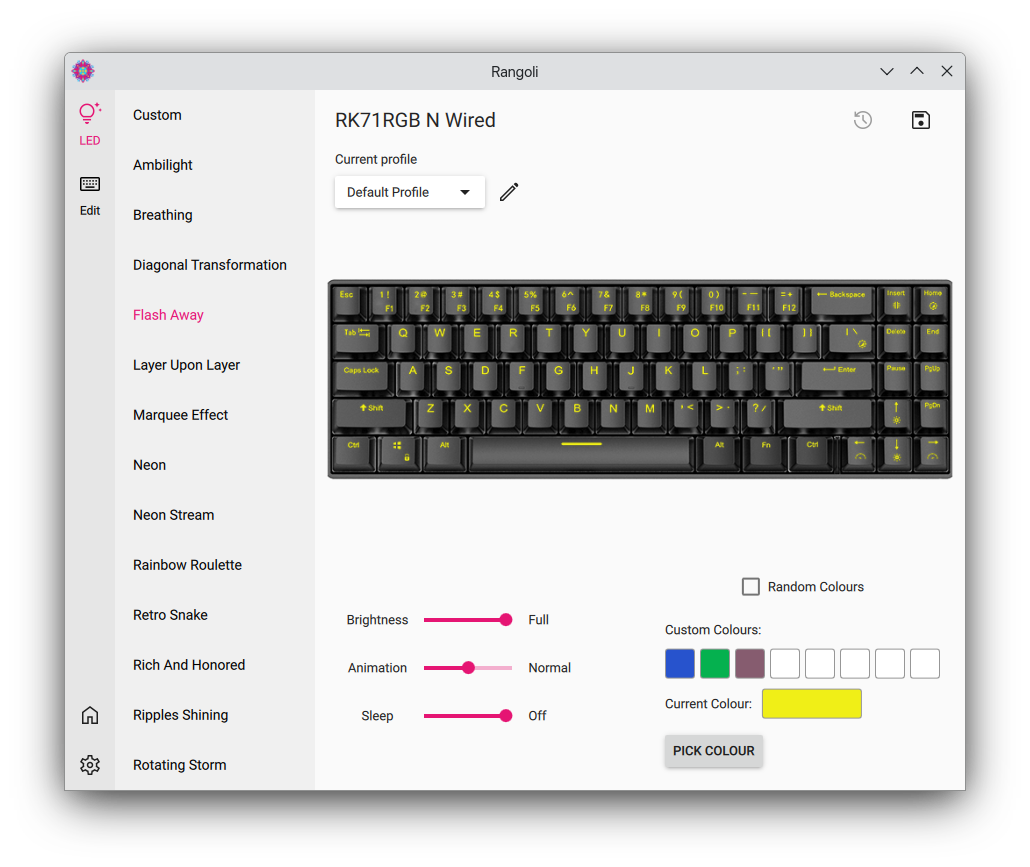
Task: Click the Insert key on keyboard
Action: (x=896, y=301)
